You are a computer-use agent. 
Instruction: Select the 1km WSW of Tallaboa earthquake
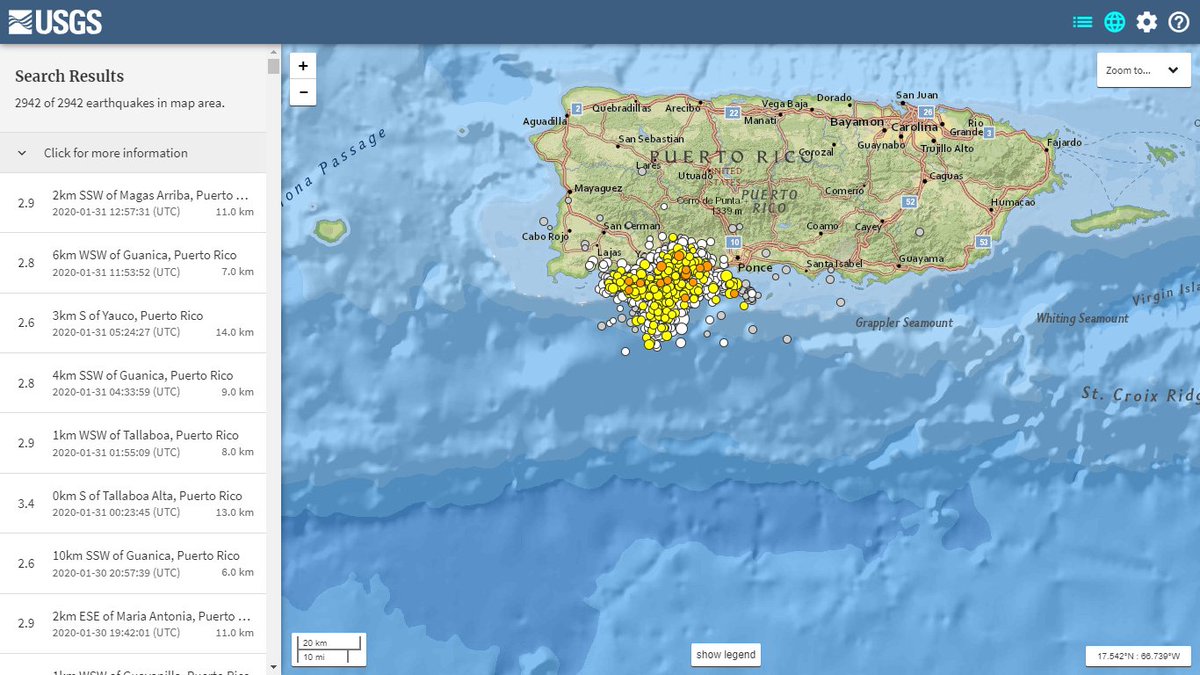click(133, 443)
